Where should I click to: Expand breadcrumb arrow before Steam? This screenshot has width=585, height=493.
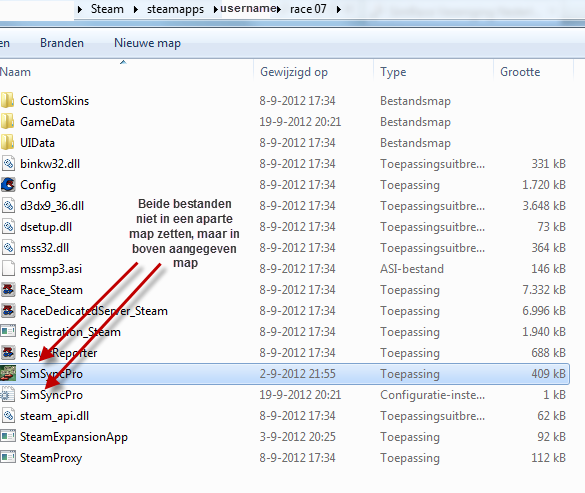[x=79, y=9]
